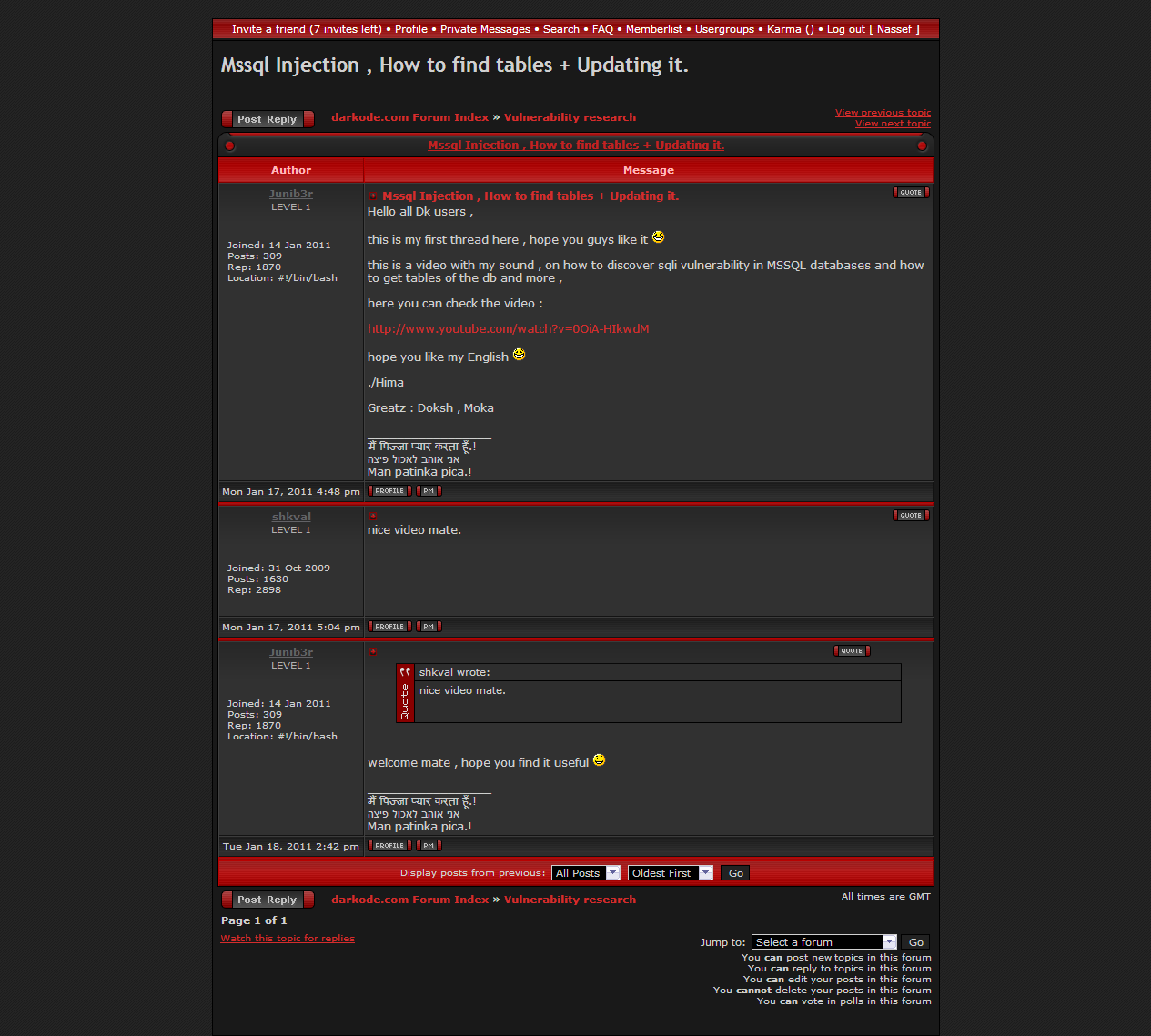Open shkval's profile button below his post
The image size is (1151, 1036).
[x=389, y=627]
